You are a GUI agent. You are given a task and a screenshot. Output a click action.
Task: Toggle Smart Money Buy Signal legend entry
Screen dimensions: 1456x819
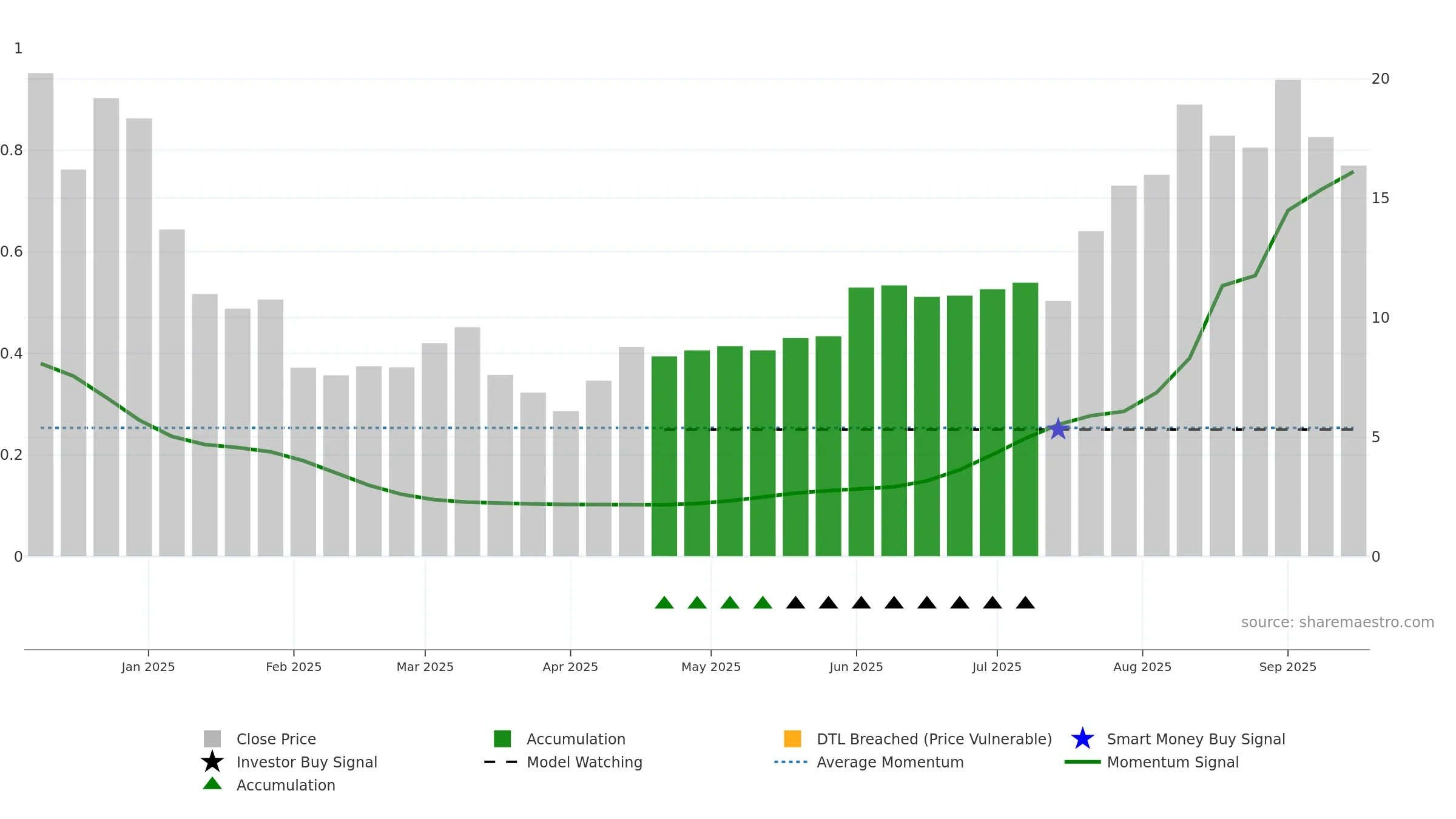(x=1178, y=739)
